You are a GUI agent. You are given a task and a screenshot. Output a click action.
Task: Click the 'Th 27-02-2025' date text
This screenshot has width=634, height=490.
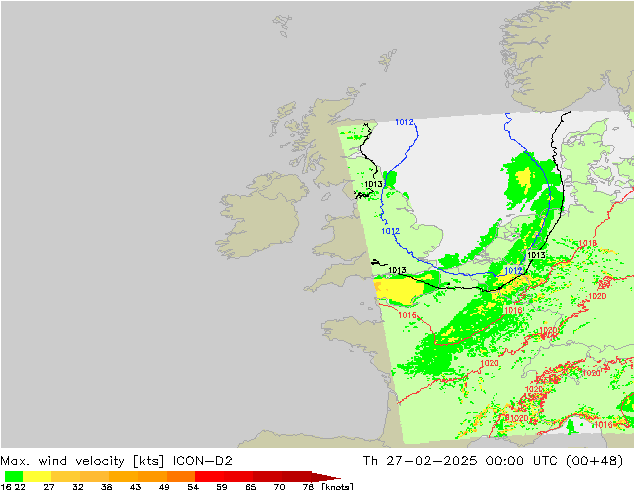420,461
